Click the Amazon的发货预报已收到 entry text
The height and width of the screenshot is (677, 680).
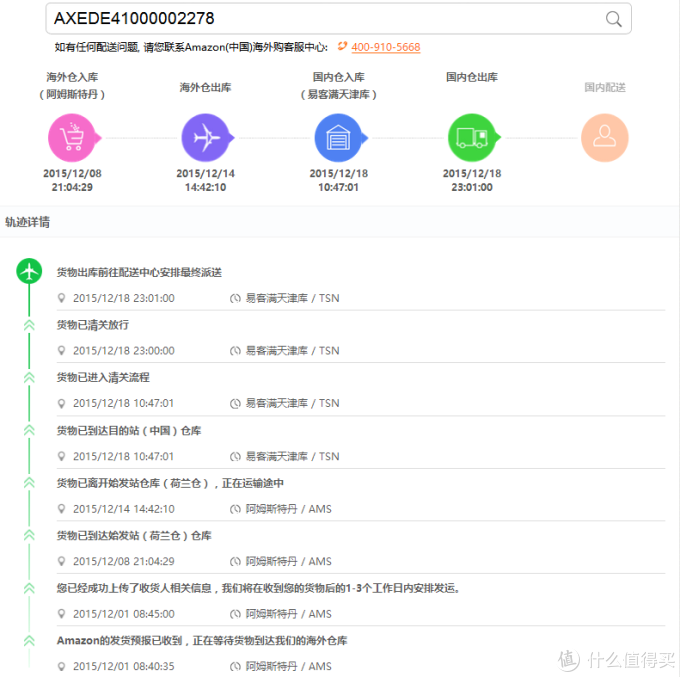[202, 641]
